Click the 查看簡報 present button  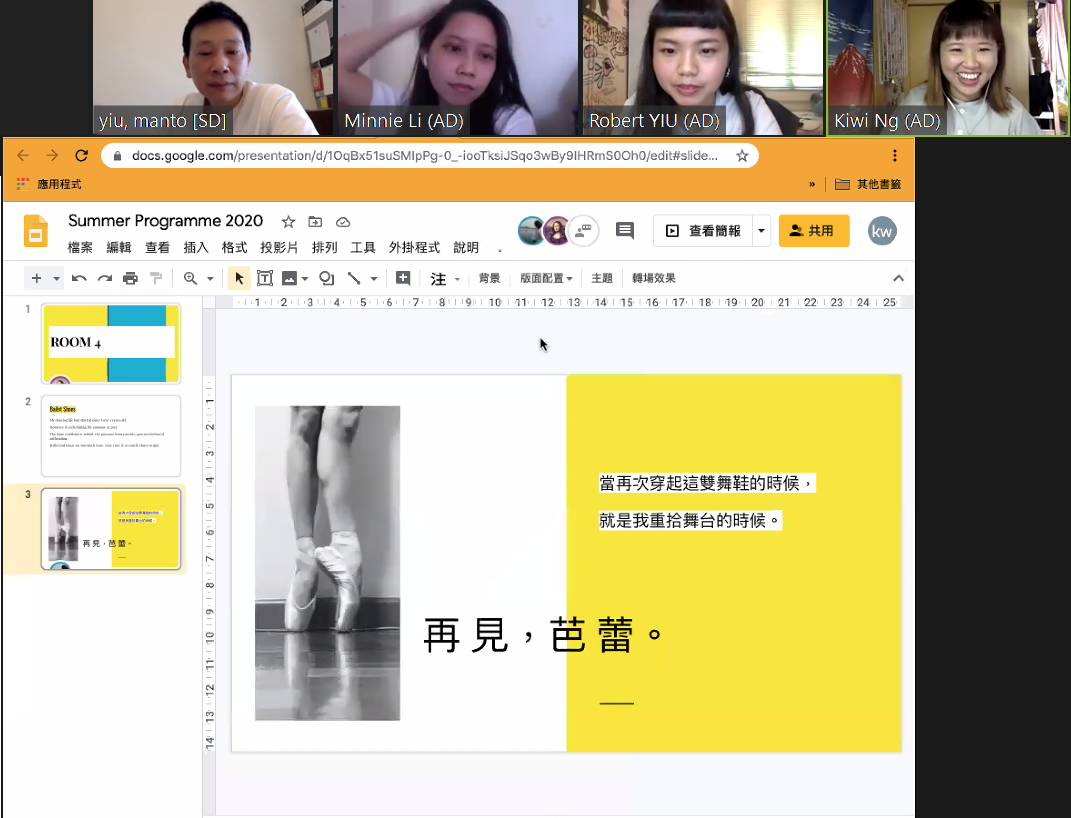[703, 231]
